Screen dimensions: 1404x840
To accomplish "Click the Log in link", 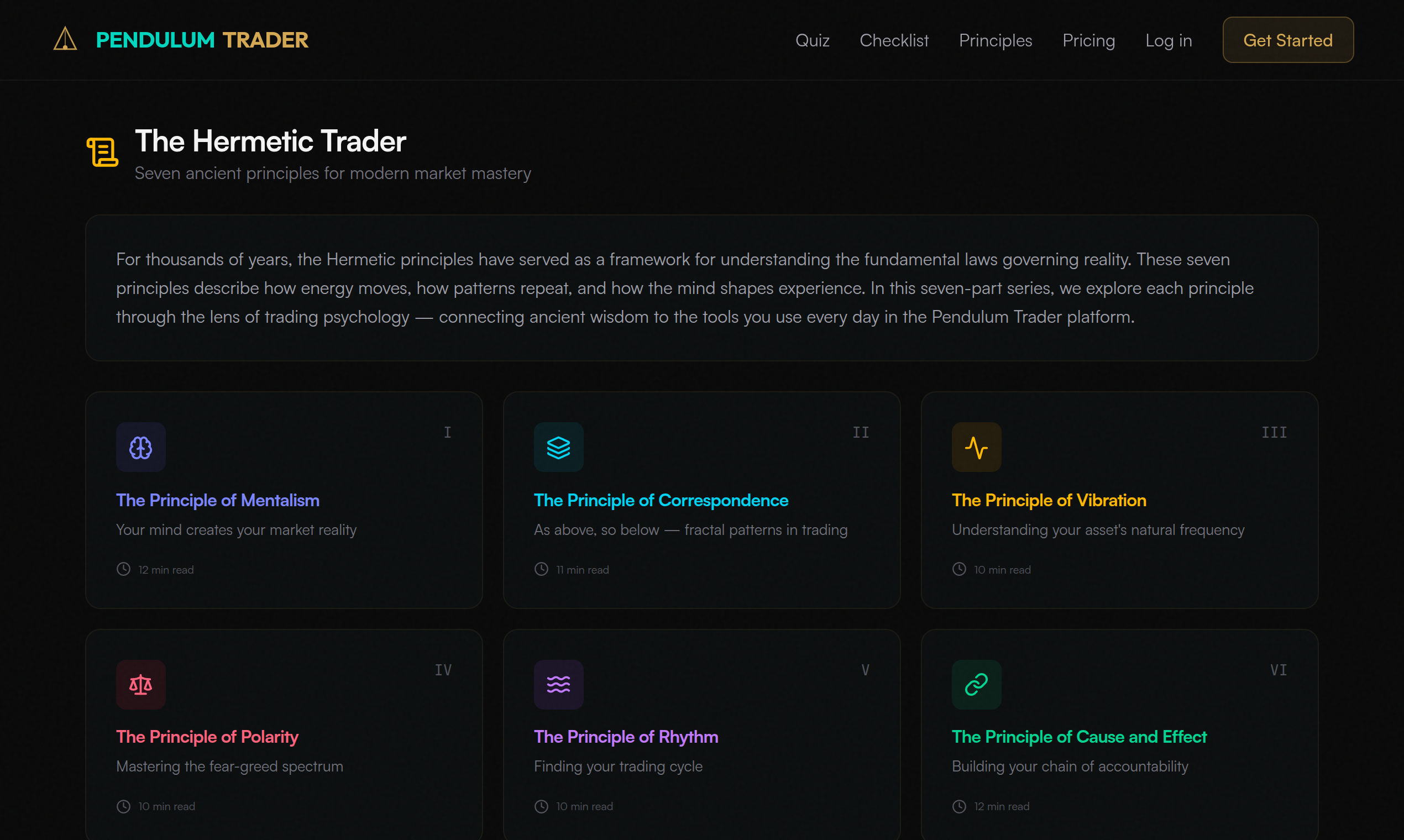I will [x=1168, y=40].
